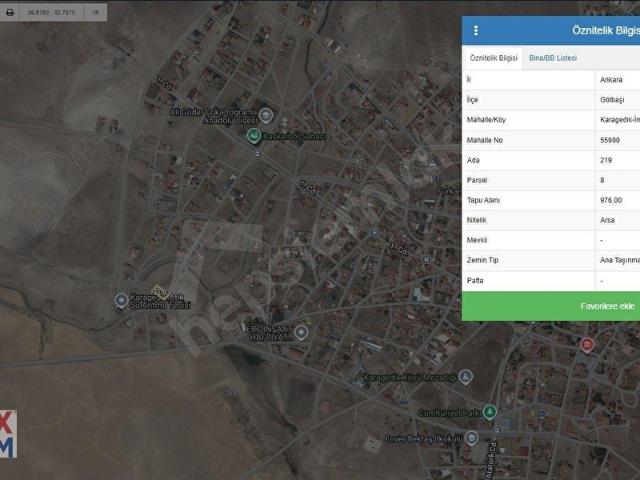Image resolution: width=640 pixels, height=480 pixels.
Task: Click the coordinates display in the top toolbar
Action: point(51,13)
